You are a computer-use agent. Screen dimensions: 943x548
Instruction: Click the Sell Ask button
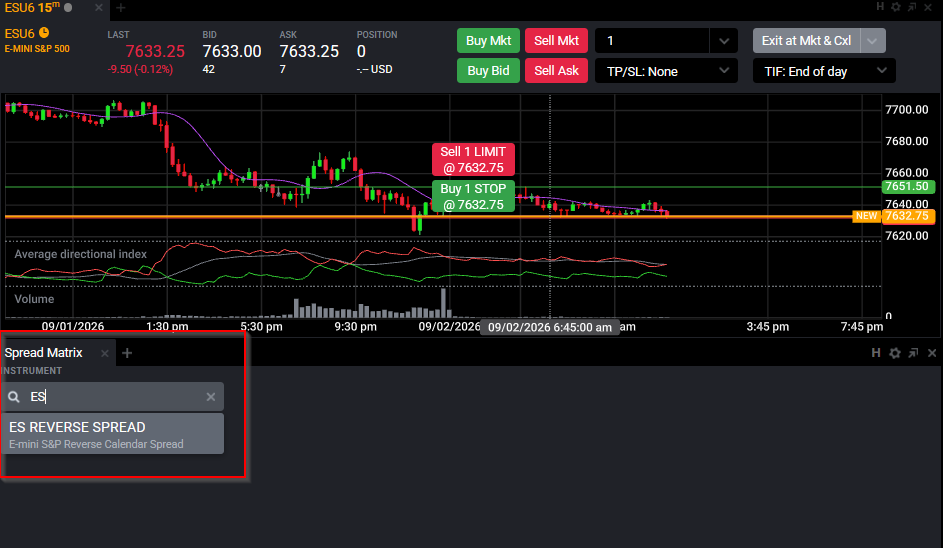(556, 71)
